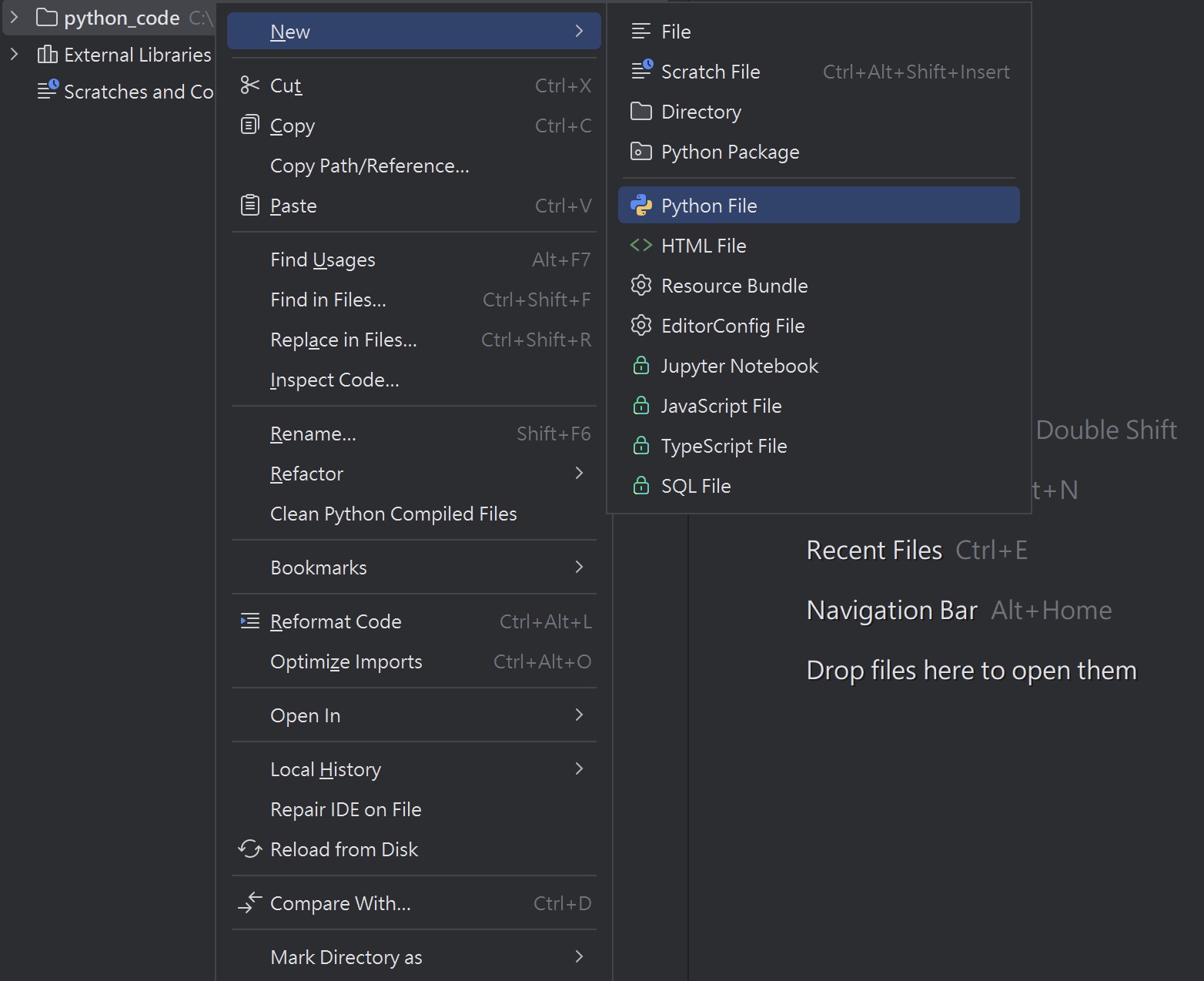Click the lock icon beside Jupyter Notebook
This screenshot has width=1204, height=981.
coord(640,365)
